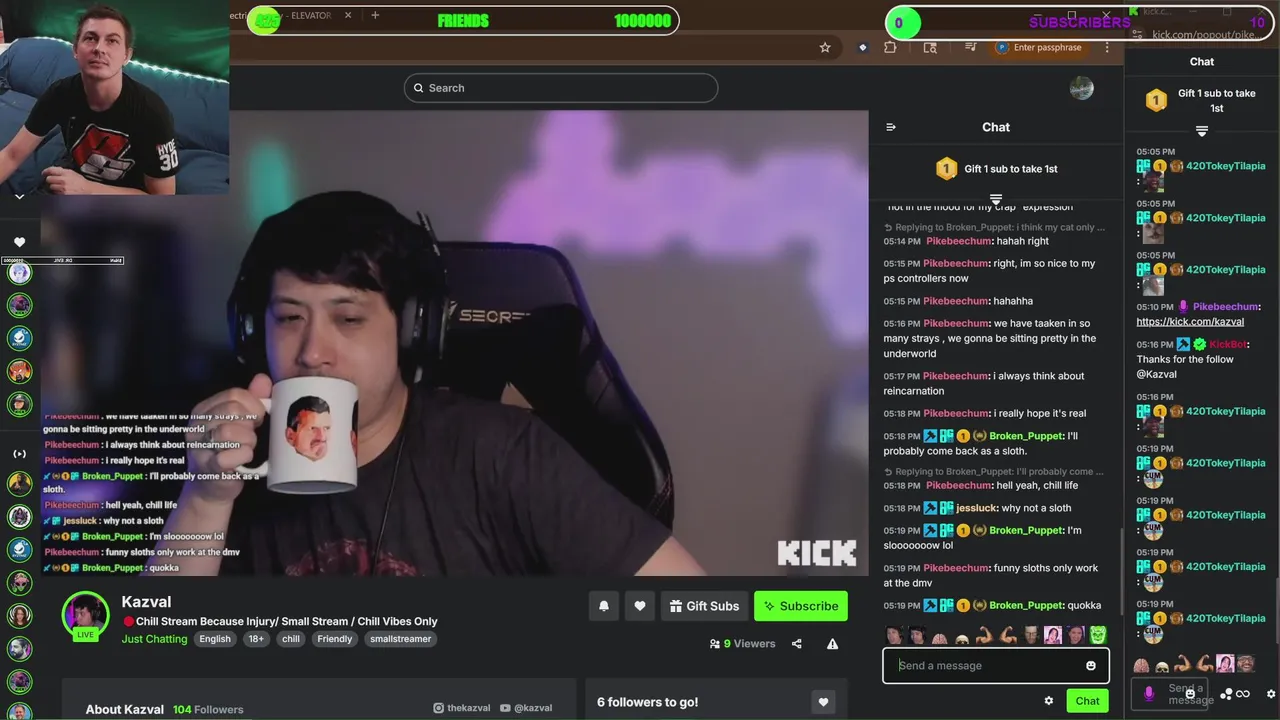The image size is (1280, 720).
Task: Click the heart next to followers goal
Action: pyautogui.click(x=823, y=702)
